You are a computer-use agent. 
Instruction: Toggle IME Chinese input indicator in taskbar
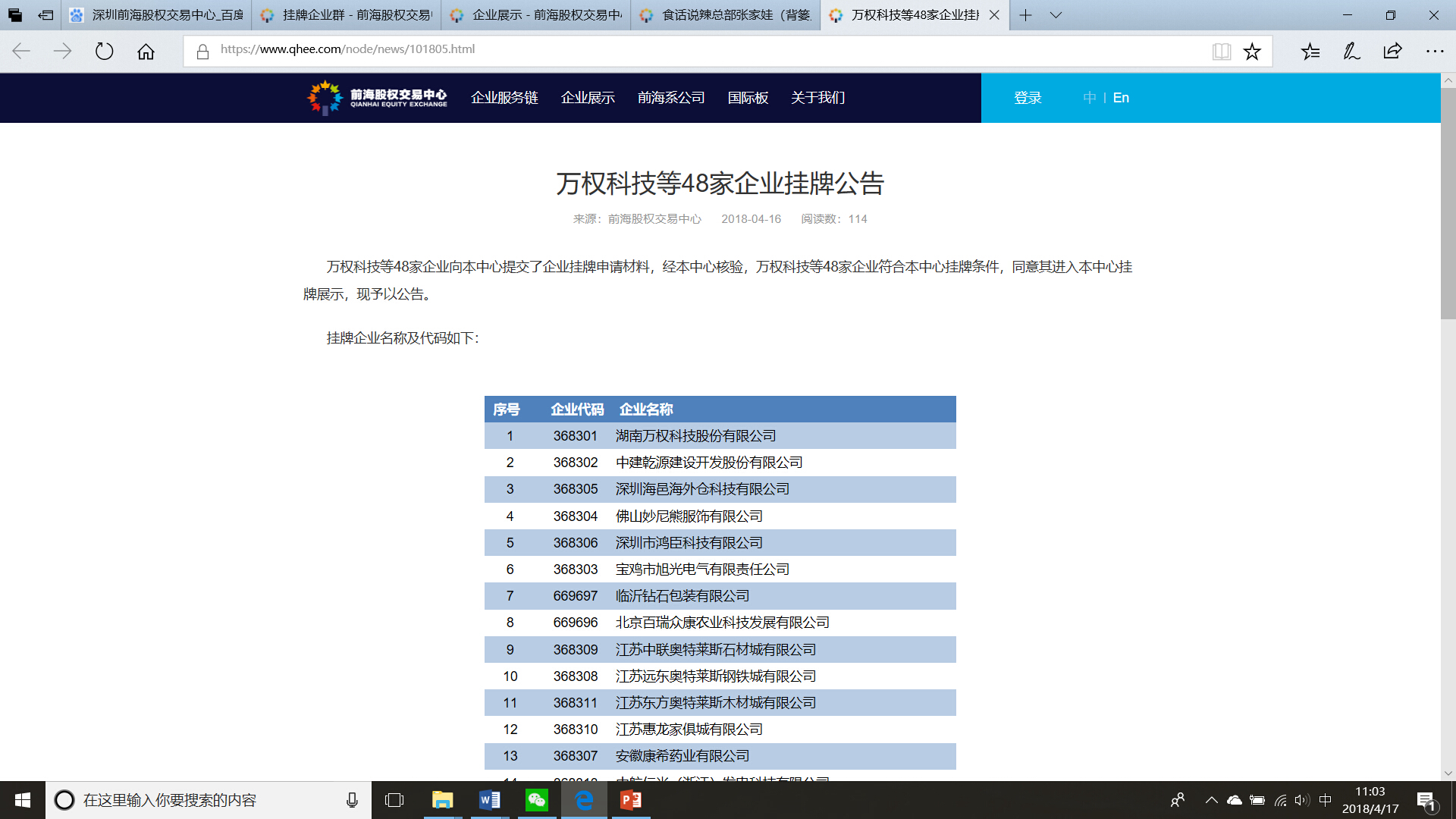[1326, 800]
